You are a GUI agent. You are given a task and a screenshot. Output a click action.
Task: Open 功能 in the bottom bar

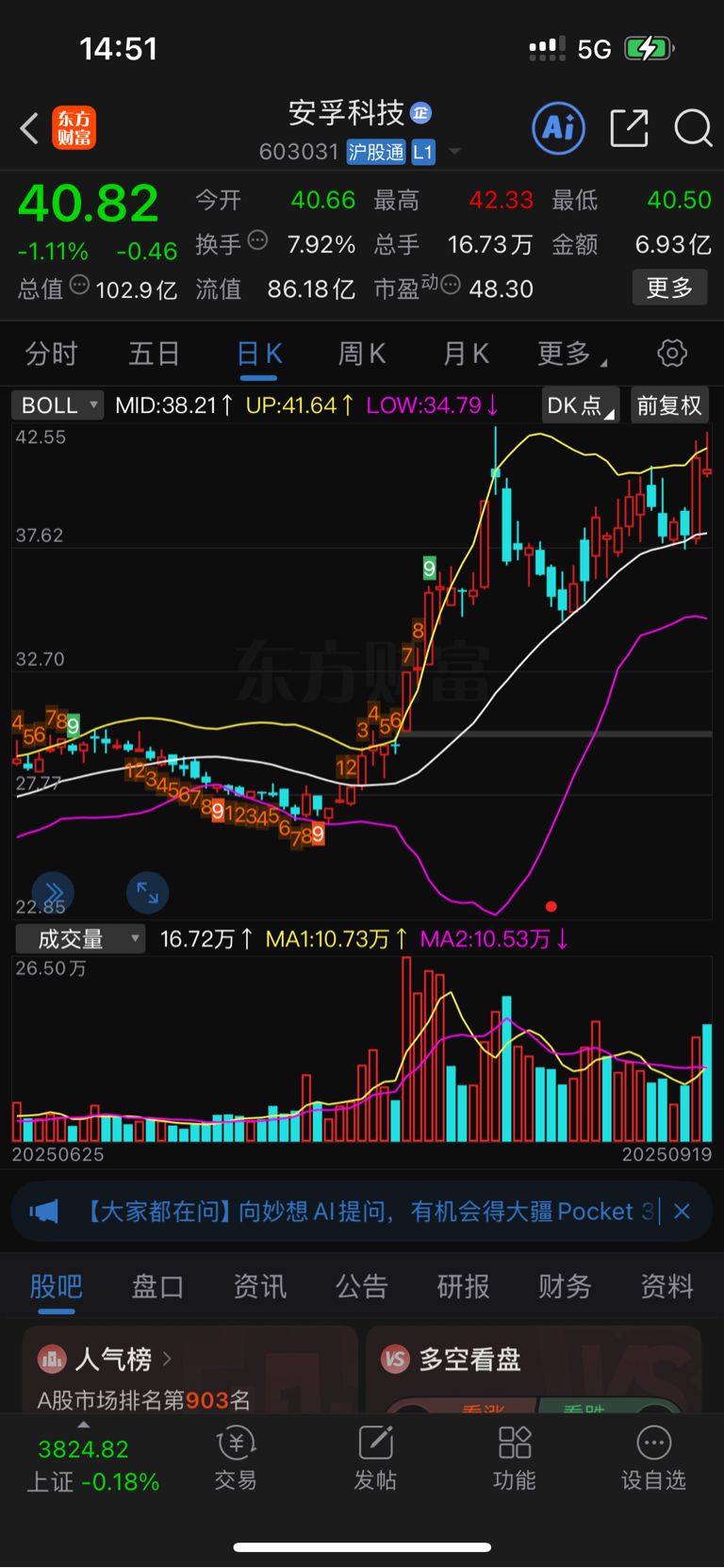[x=515, y=1460]
